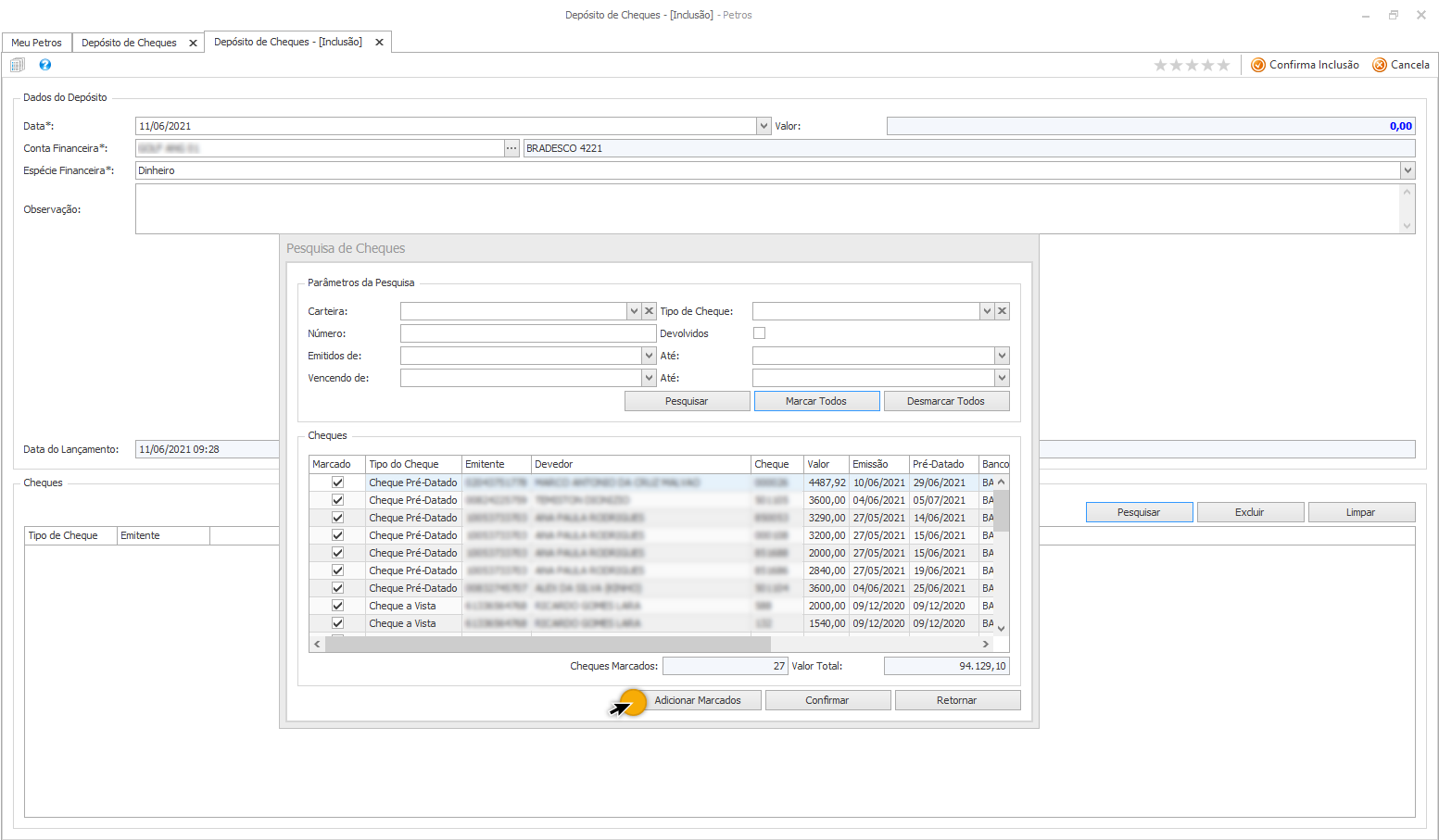Open the Data date dropdown arrow
1439x840 pixels.
coord(764,126)
